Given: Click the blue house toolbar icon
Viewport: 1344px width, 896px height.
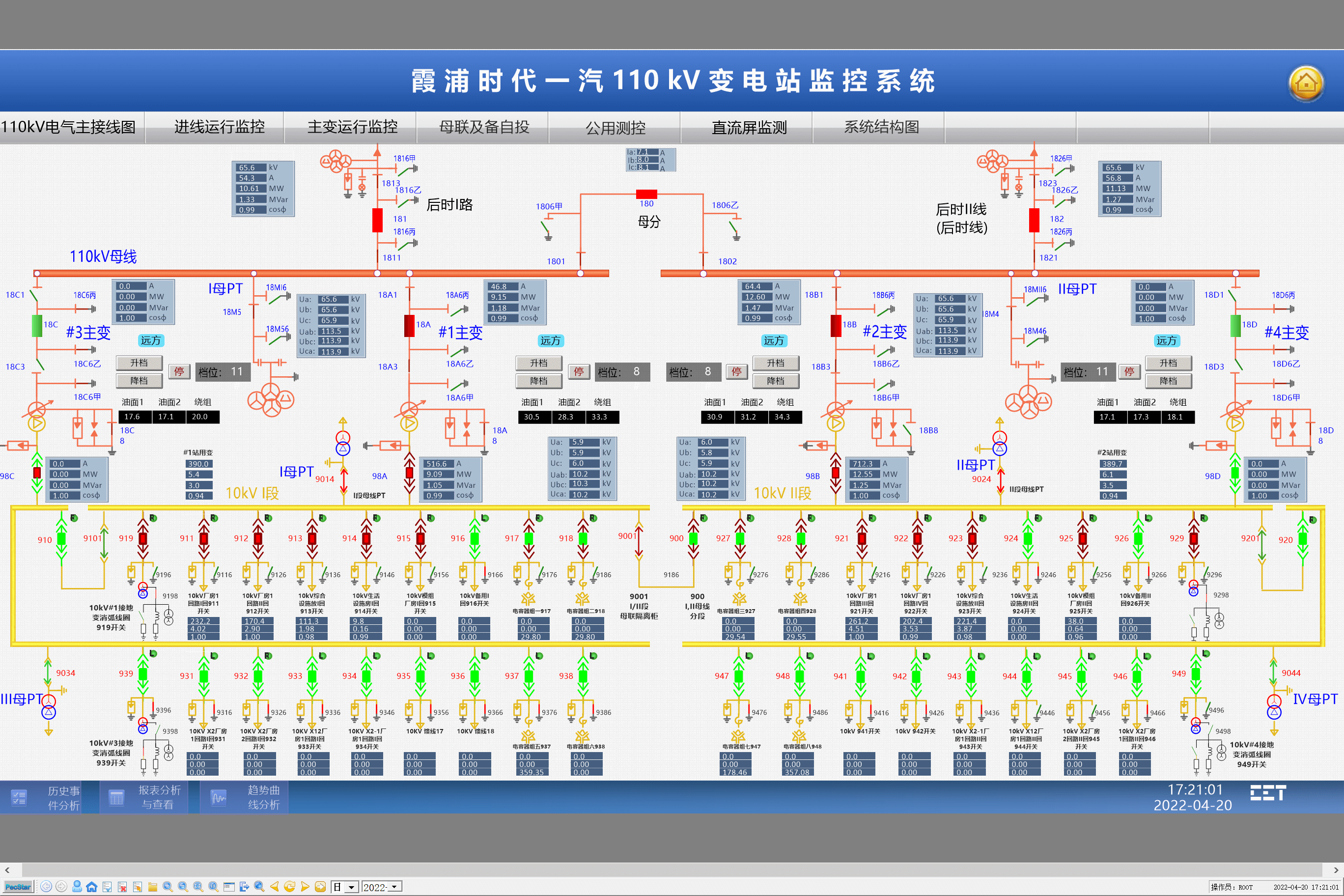Looking at the screenshot, I should [91, 886].
